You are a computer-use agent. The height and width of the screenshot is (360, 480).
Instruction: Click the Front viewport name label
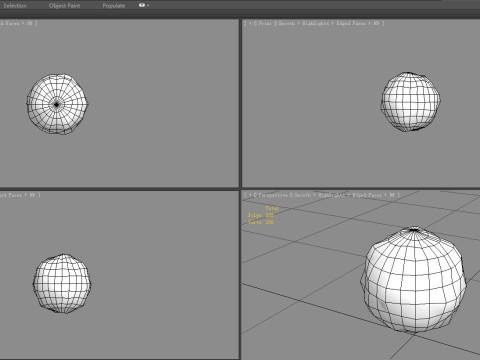[265, 23]
